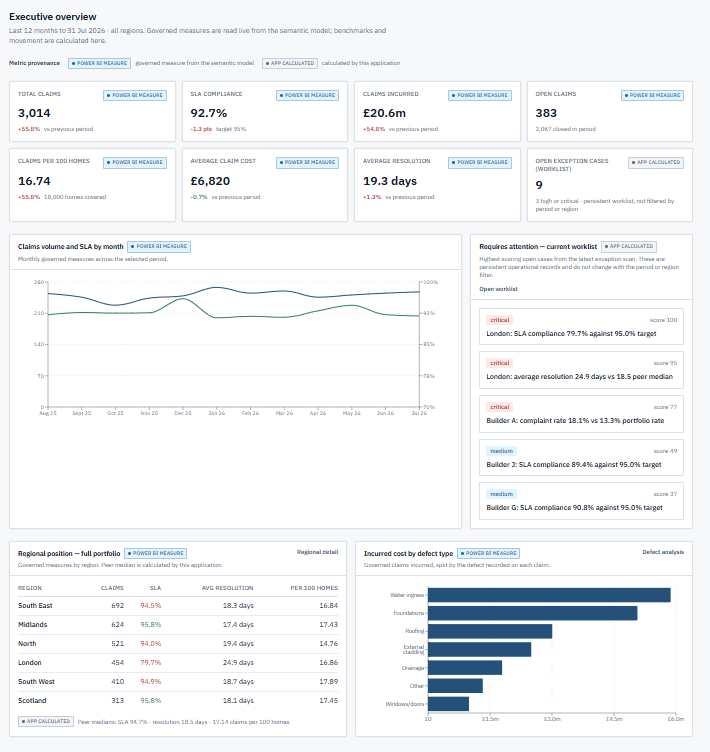Click the Roofing bar in defect chart
The image size is (710, 752).
[x=490, y=631]
